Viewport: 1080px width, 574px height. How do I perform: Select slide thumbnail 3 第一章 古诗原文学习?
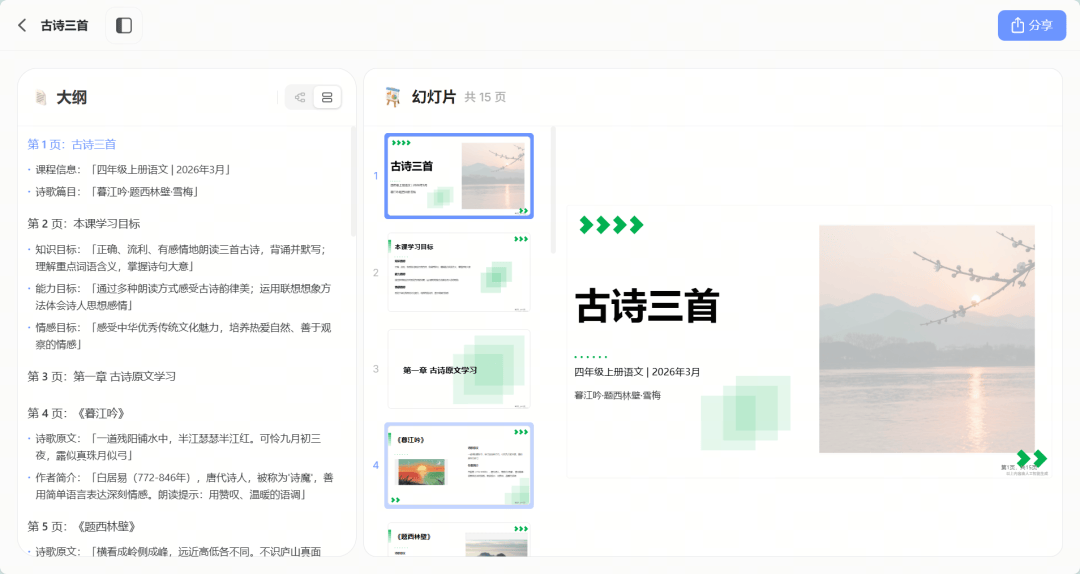pyautogui.click(x=459, y=369)
